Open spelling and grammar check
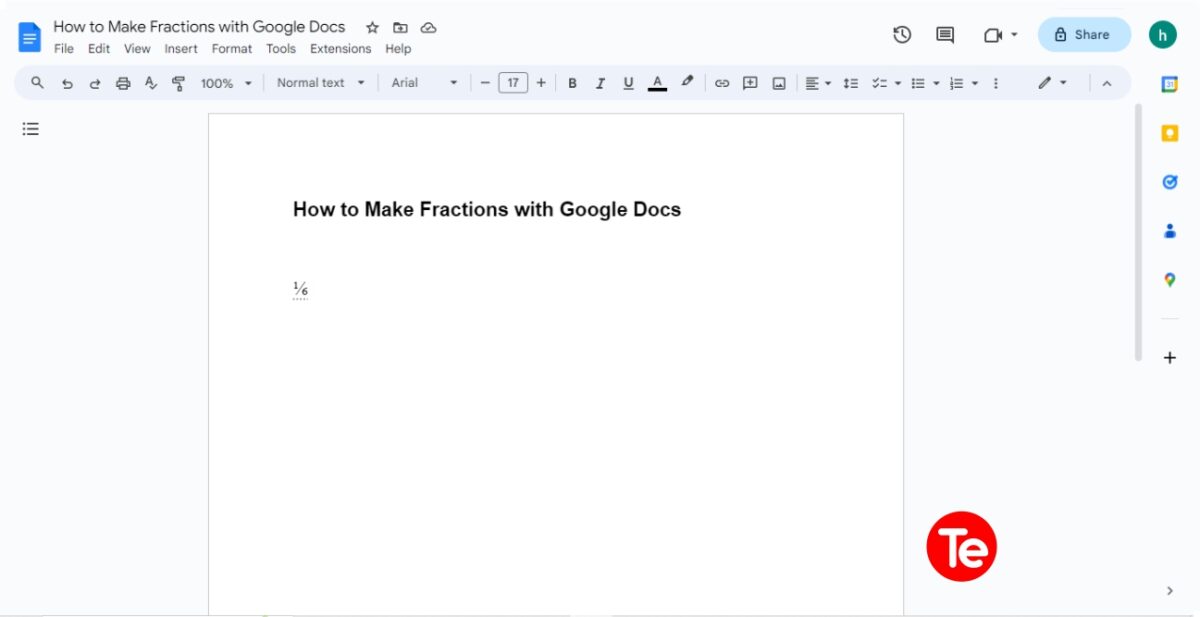1200x617 pixels. coord(151,83)
